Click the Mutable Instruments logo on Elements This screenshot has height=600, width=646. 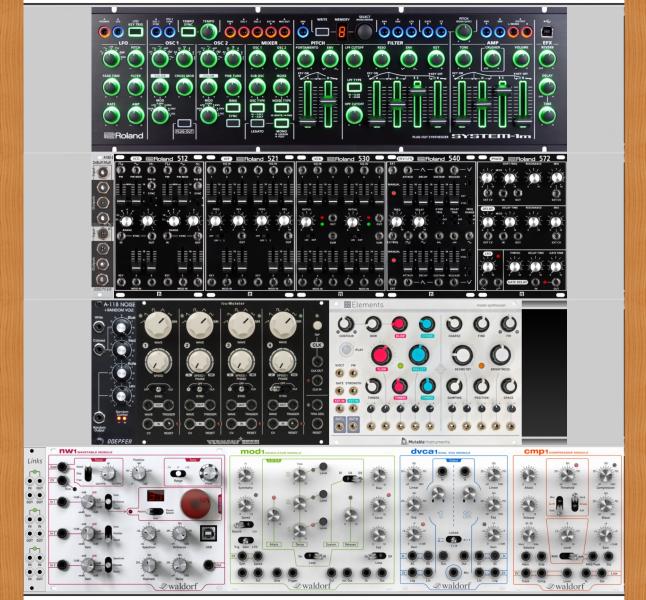click(x=424, y=441)
